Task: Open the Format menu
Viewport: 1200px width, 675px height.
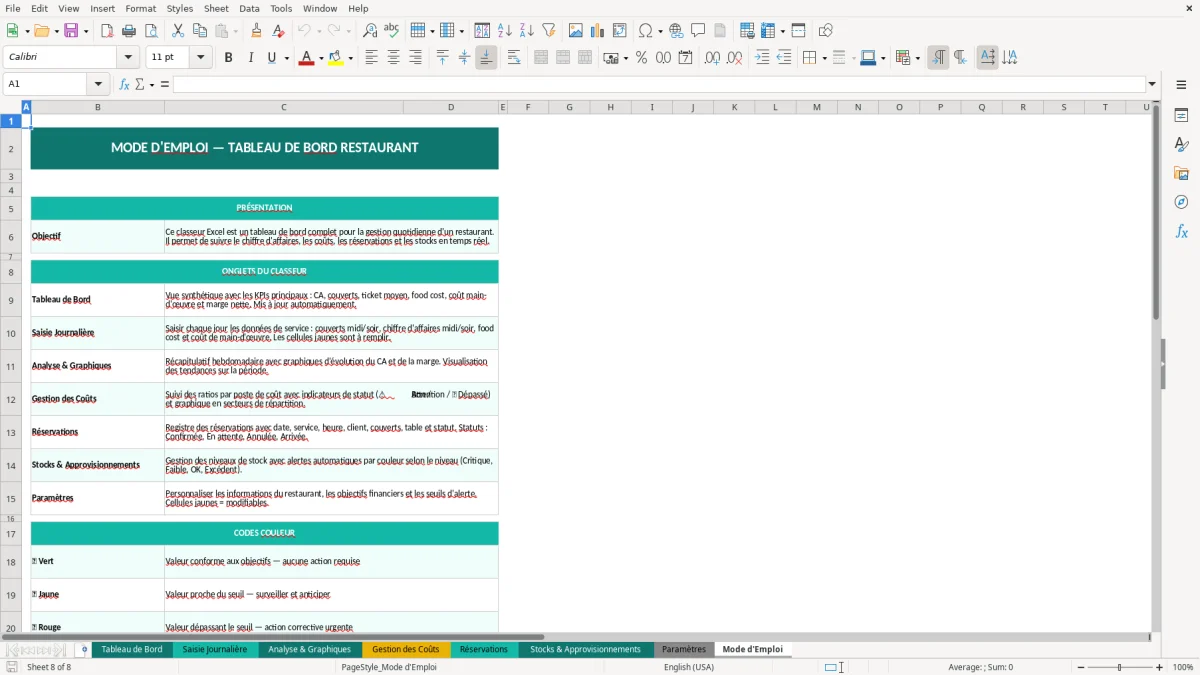Action: coord(140,8)
